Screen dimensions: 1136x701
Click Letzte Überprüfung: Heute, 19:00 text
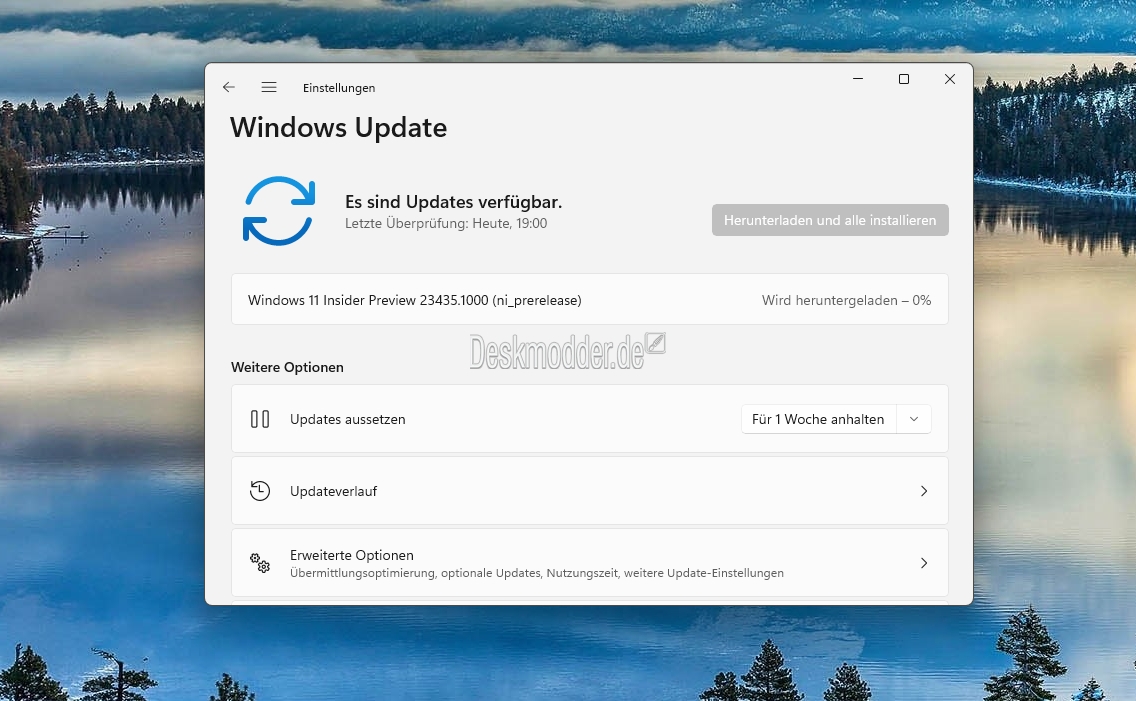pyautogui.click(x=446, y=223)
